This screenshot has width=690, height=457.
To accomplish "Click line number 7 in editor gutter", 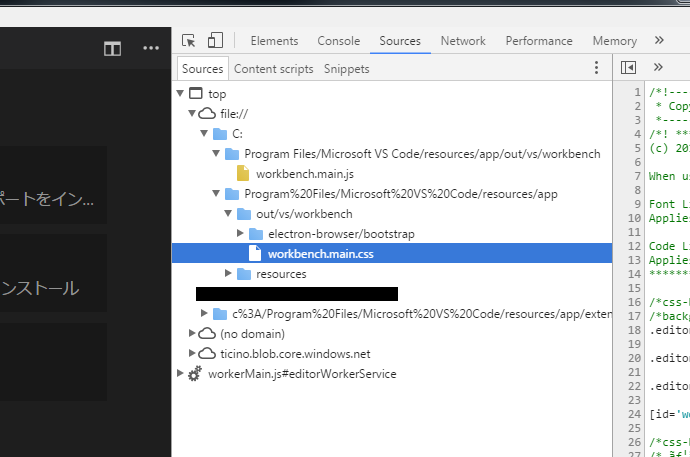I will click(638, 176).
